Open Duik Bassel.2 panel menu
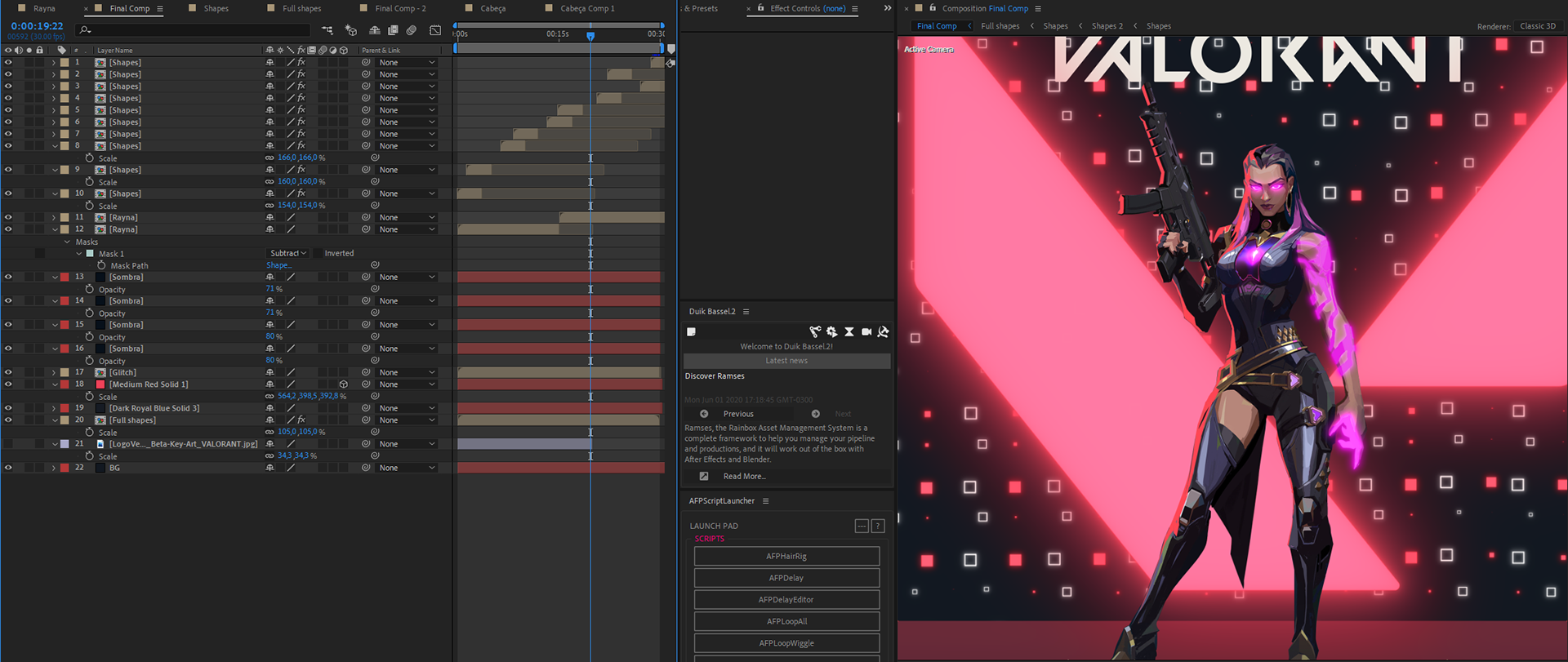1568x662 pixels. coord(746,311)
